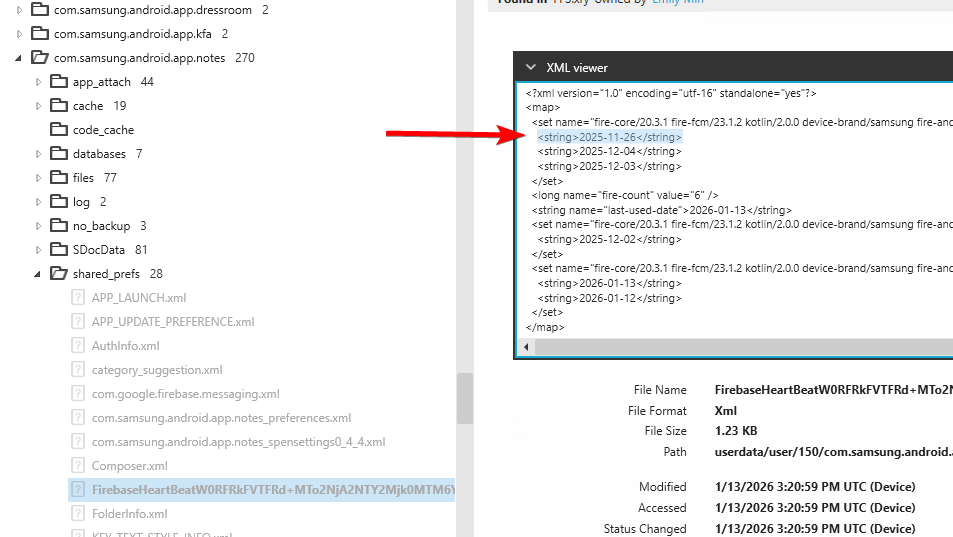Click the shared_prefs open folder icon
The width and height of the screenshot is (953, 537).
[59, 273]
